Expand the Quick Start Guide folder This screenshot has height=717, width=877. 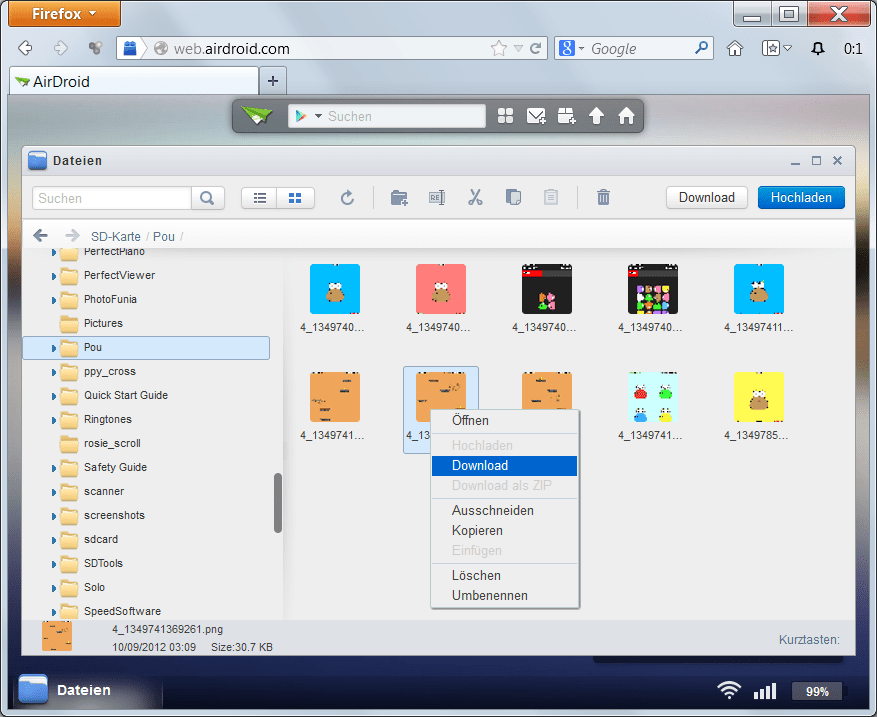point(54,397)
